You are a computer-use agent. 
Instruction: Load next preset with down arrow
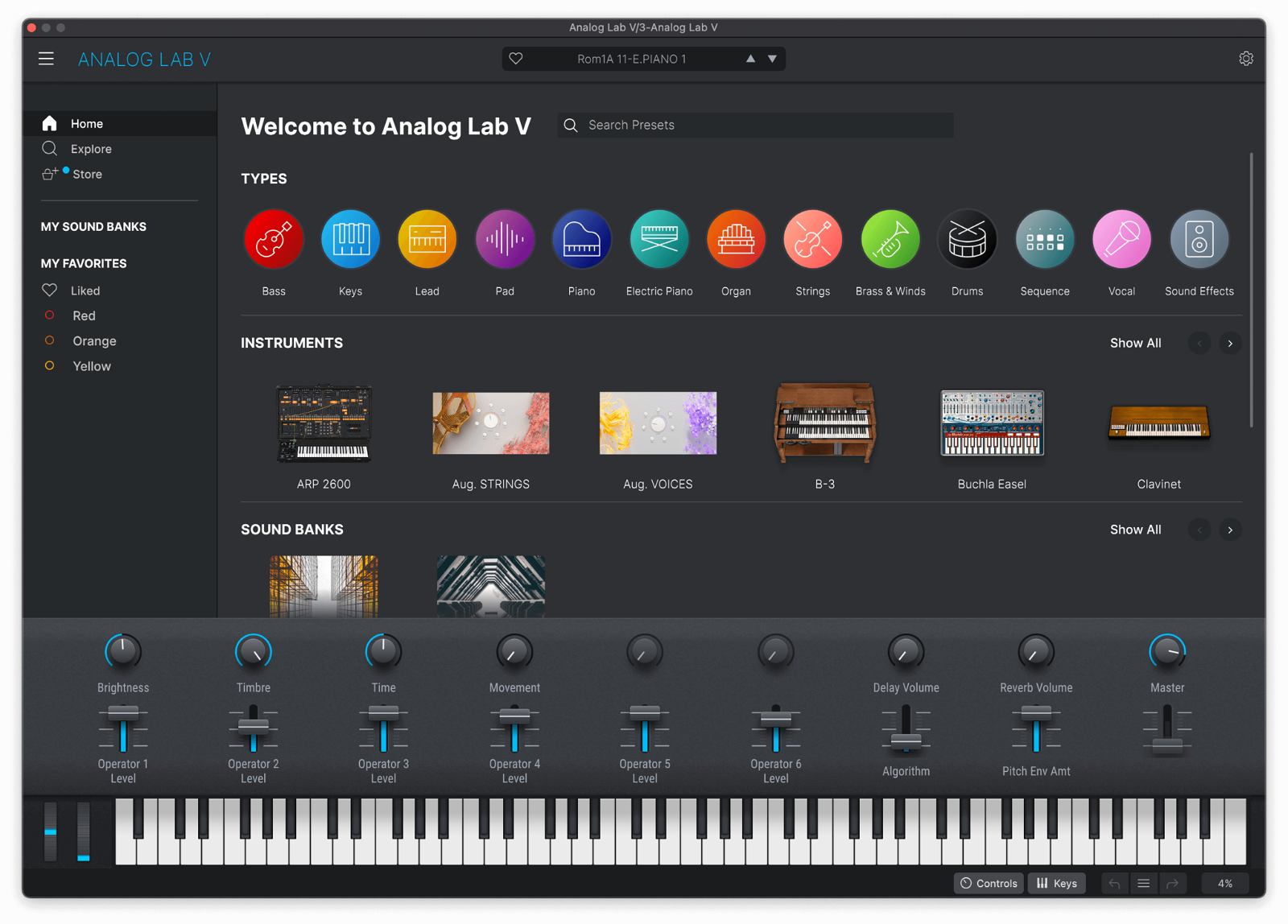click(773, 59)
